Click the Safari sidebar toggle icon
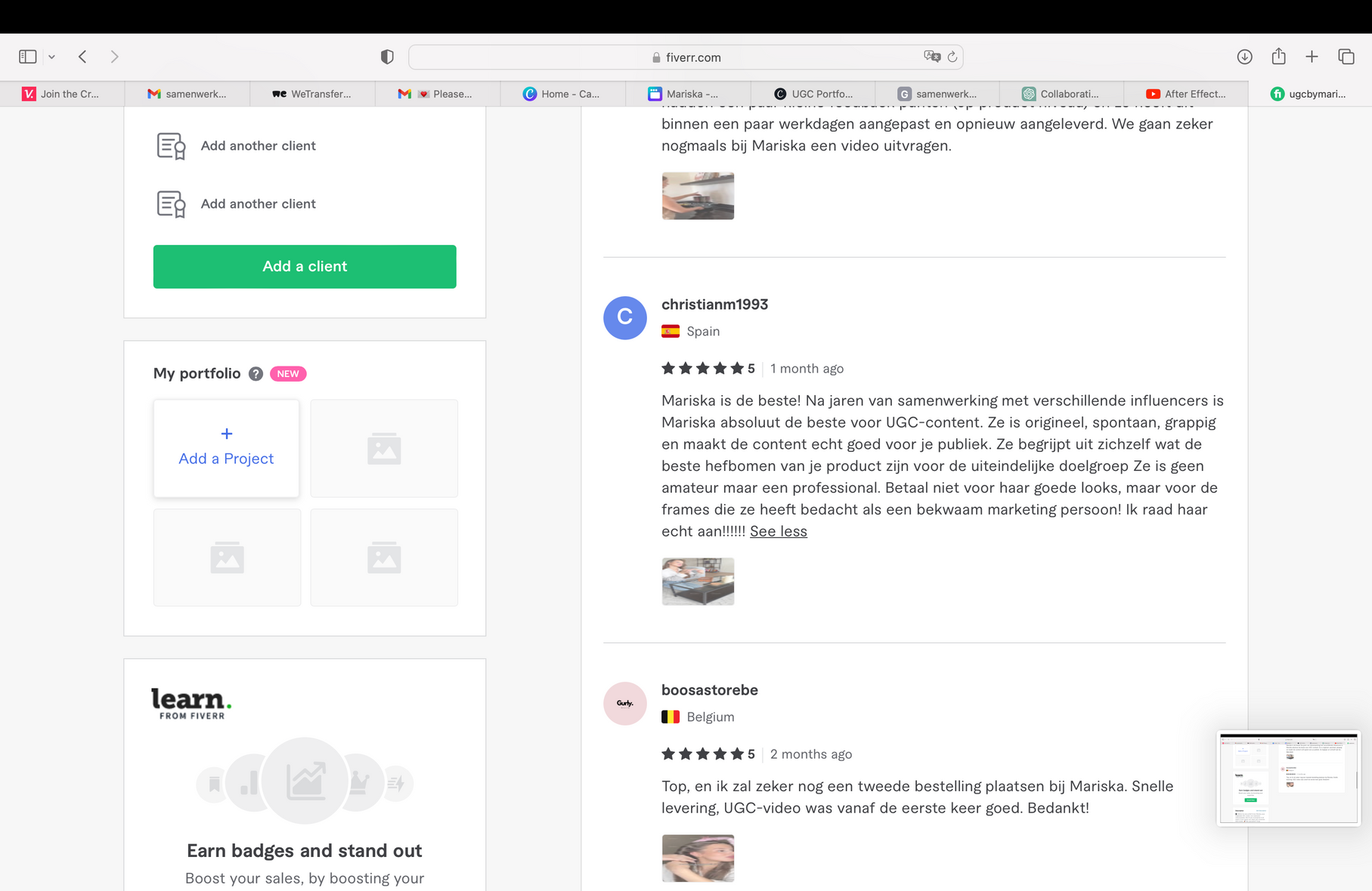The image size is (1372, 891). [x=28, y=57]
